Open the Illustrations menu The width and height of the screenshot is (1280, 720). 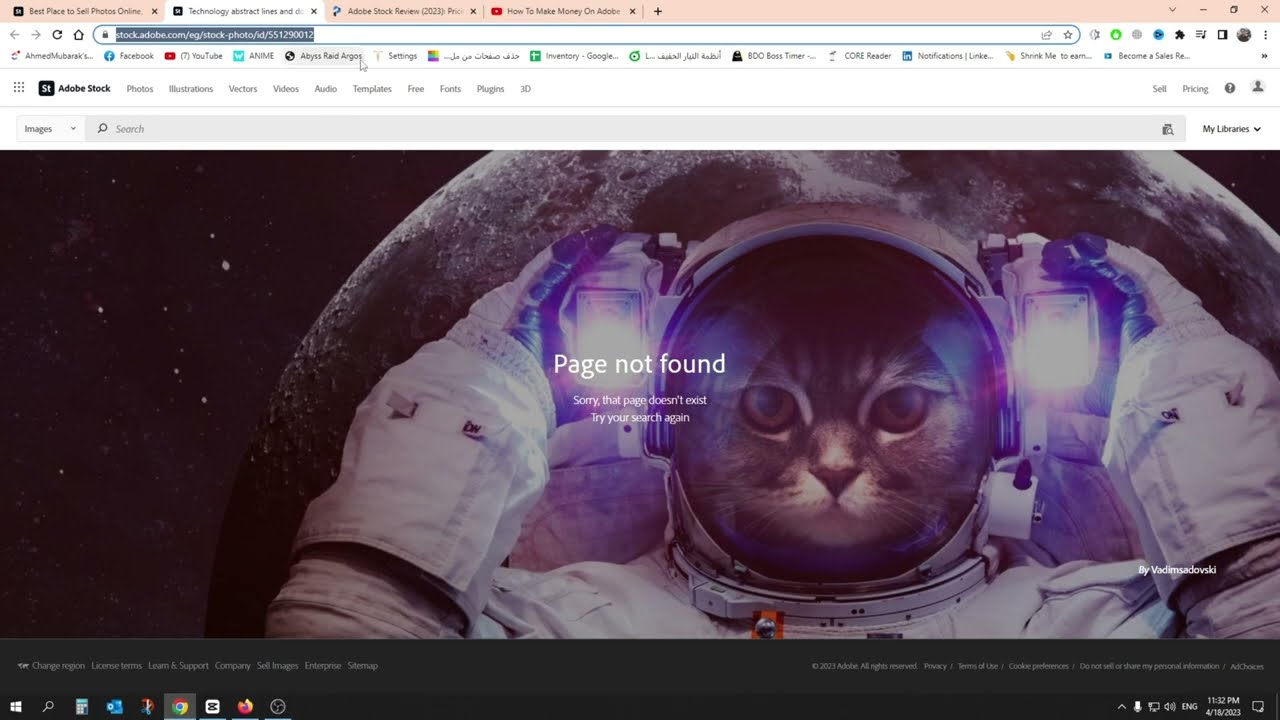[x=191, y=89]
